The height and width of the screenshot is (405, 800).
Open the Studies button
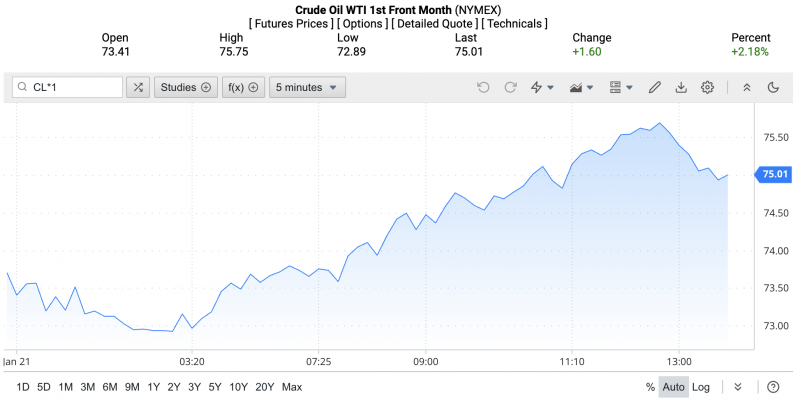coord(185,87)
